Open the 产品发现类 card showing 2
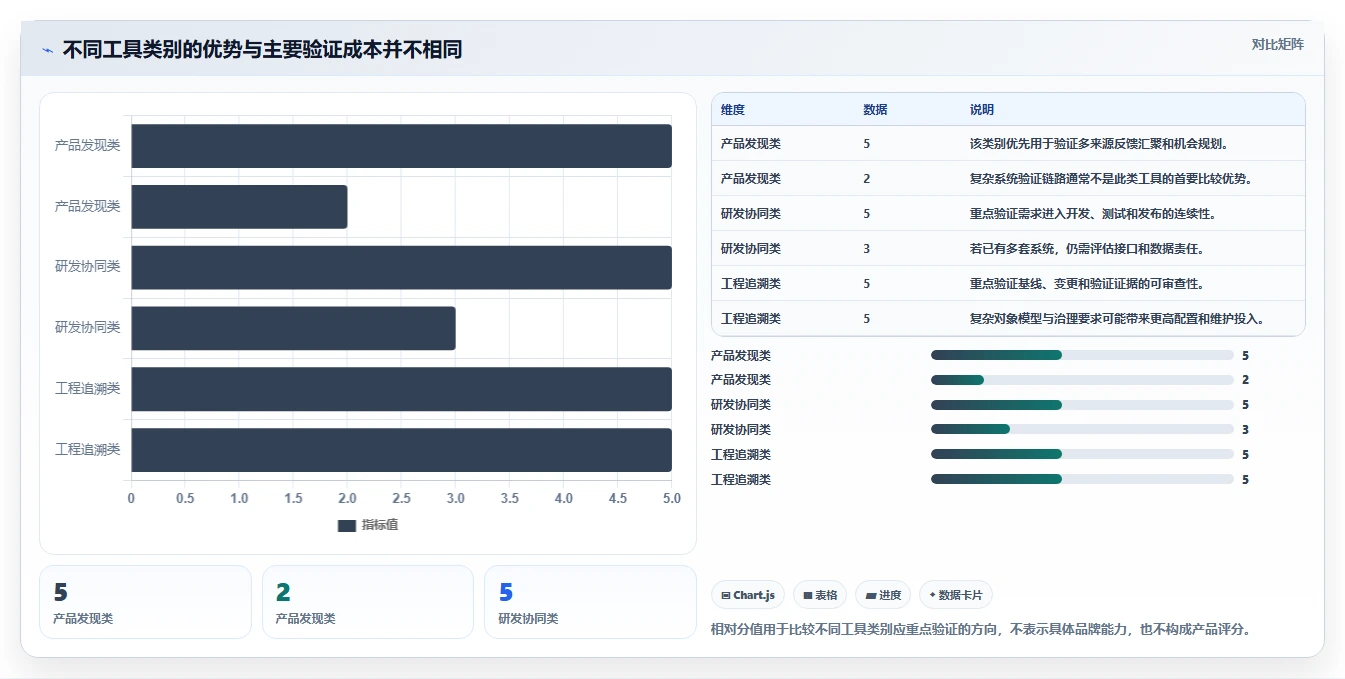 tap(367, 602)
